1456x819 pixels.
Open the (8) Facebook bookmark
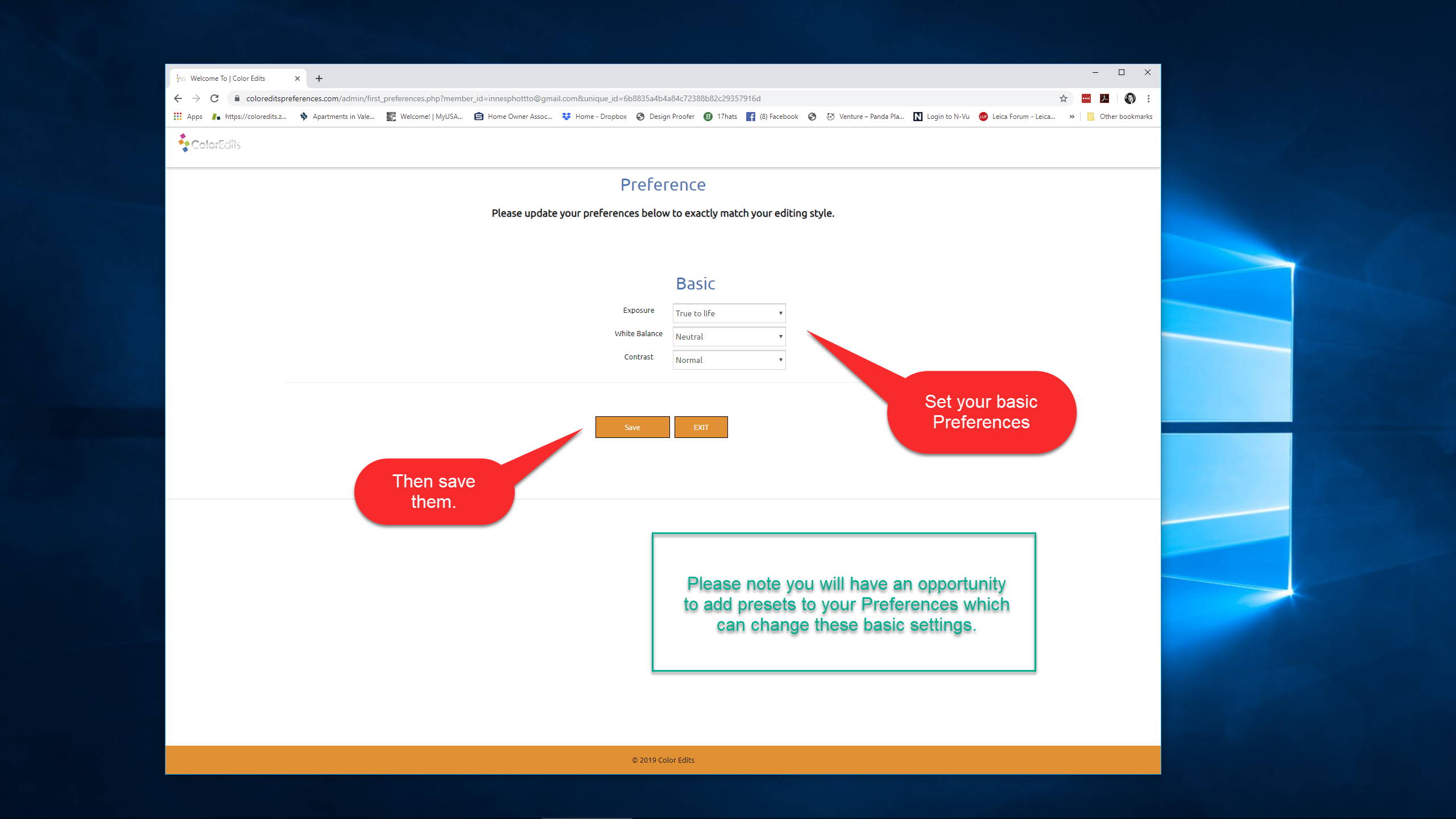772,117
